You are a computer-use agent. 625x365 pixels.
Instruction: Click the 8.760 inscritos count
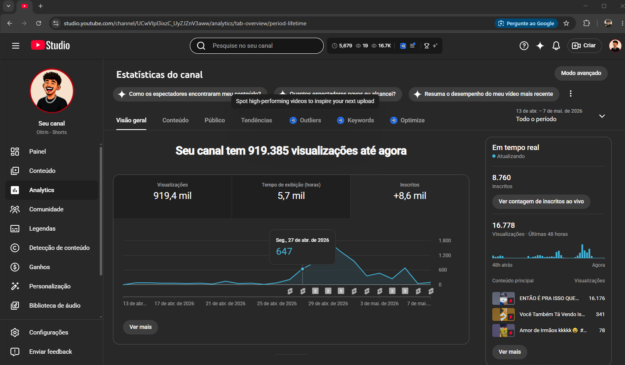pyautogui.click(x=501, y=178)
